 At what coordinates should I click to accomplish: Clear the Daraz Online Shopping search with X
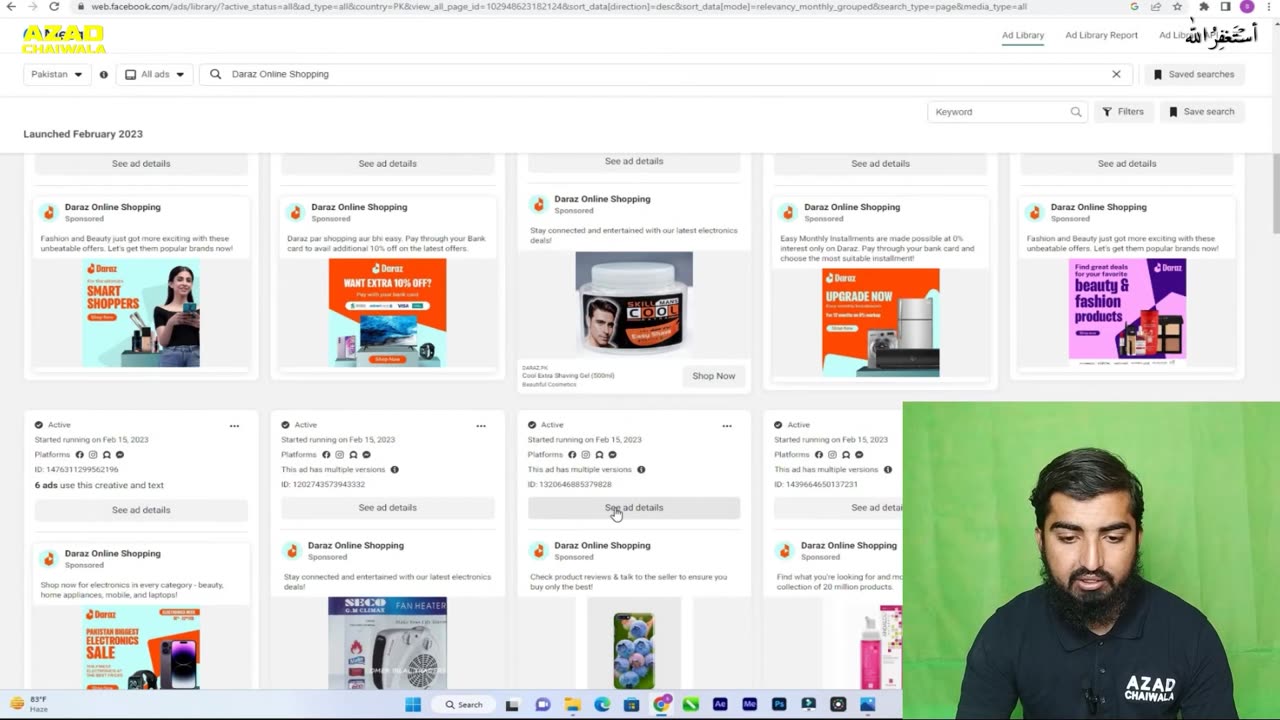pyautogui.click(x=1116, y=74)
